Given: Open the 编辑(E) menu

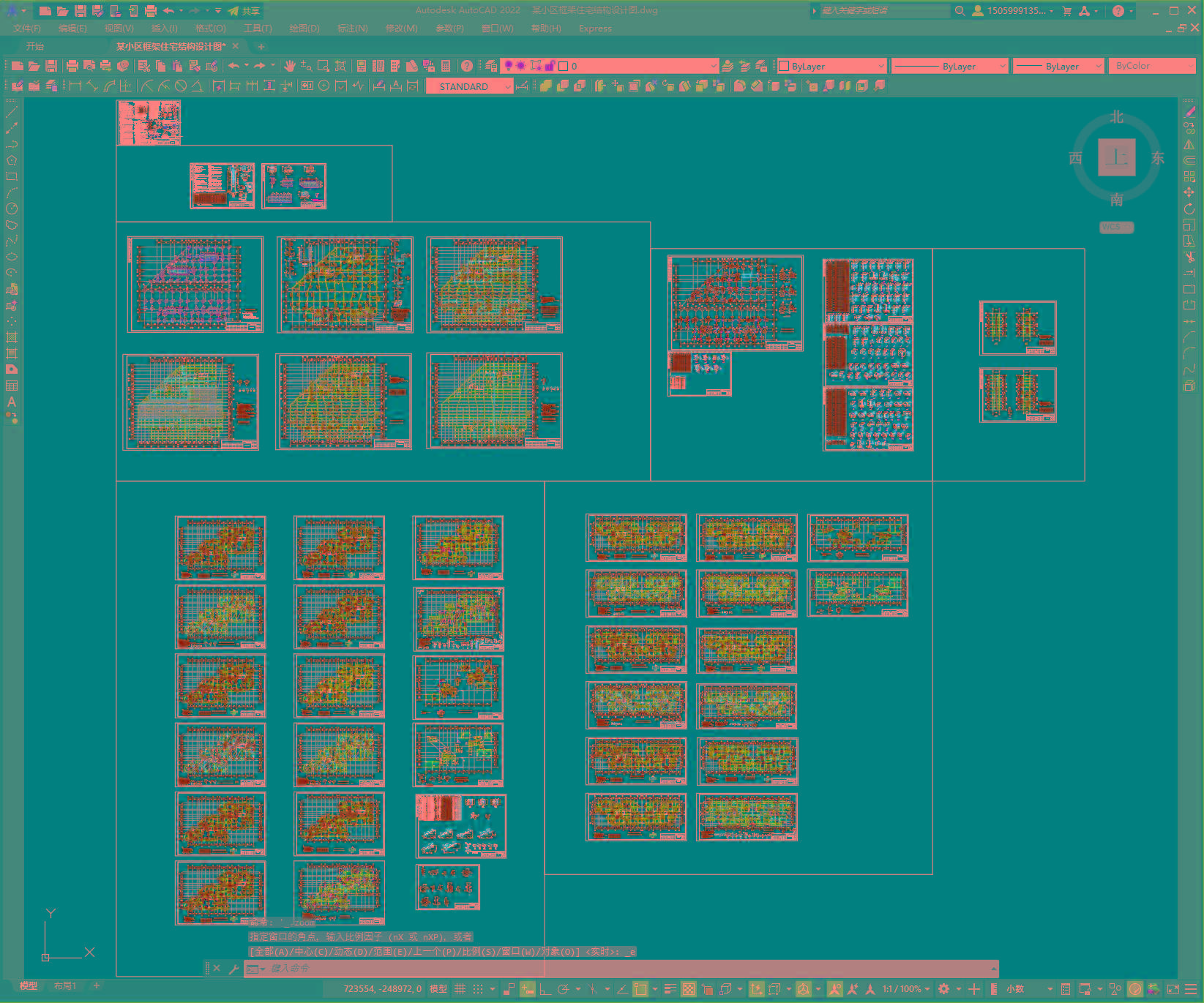Looking at the screenshot, I should click(x=72, y=29).
